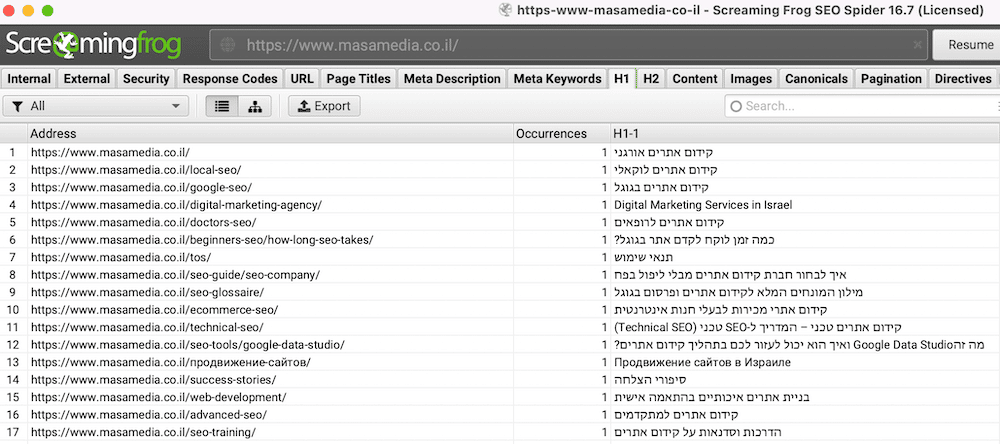
Task: Open the Internal tab
Action: [29, 78]
